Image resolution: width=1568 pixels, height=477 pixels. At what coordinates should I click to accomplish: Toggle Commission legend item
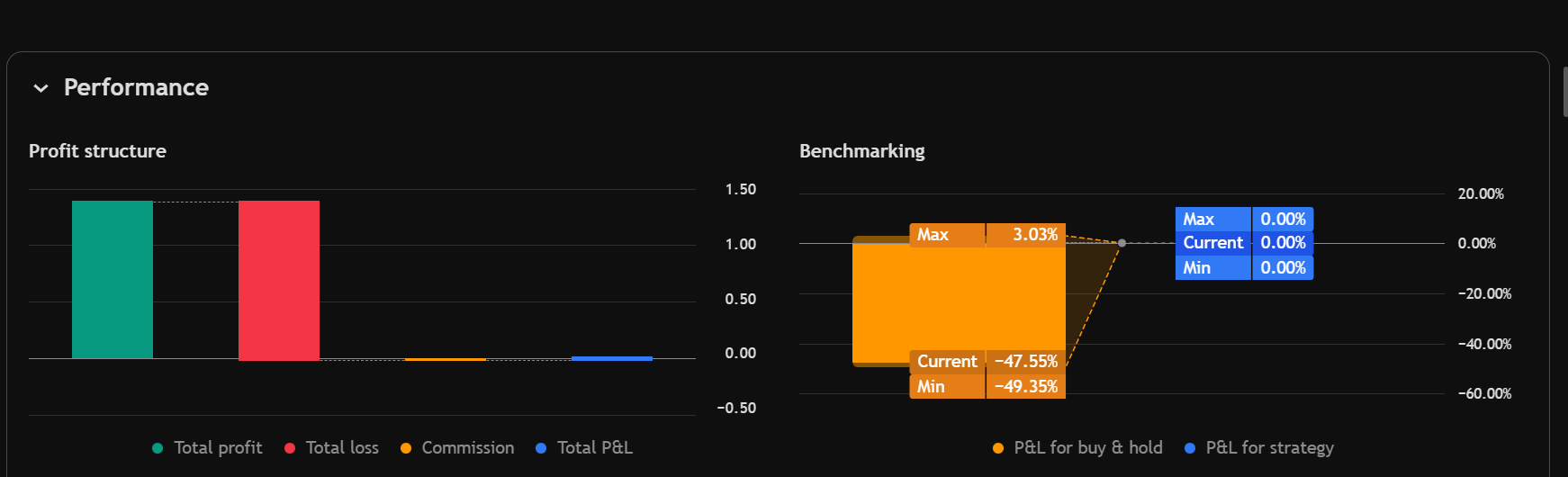(457, 448)
